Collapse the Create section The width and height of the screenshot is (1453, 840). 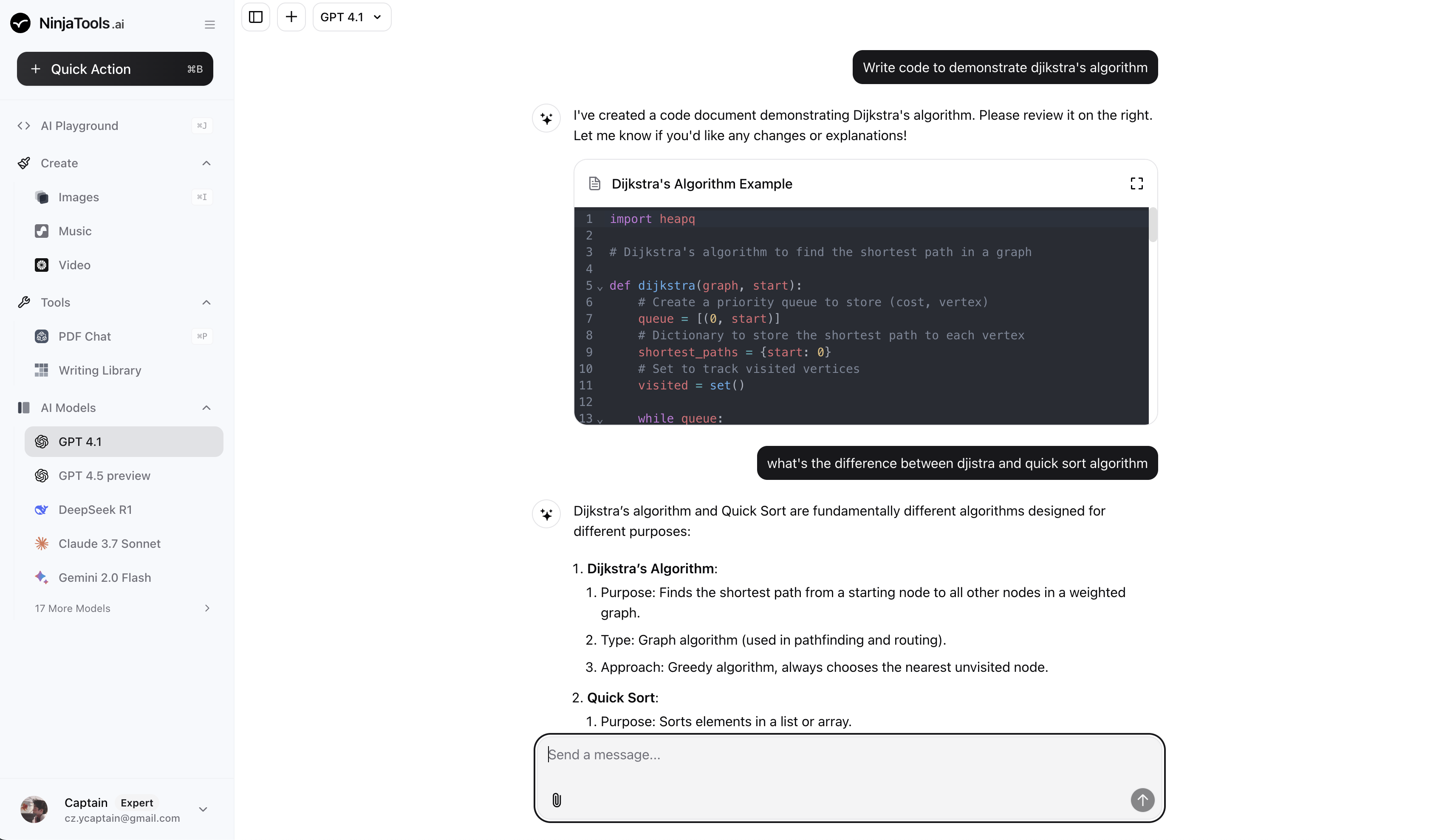coord(206,163)
